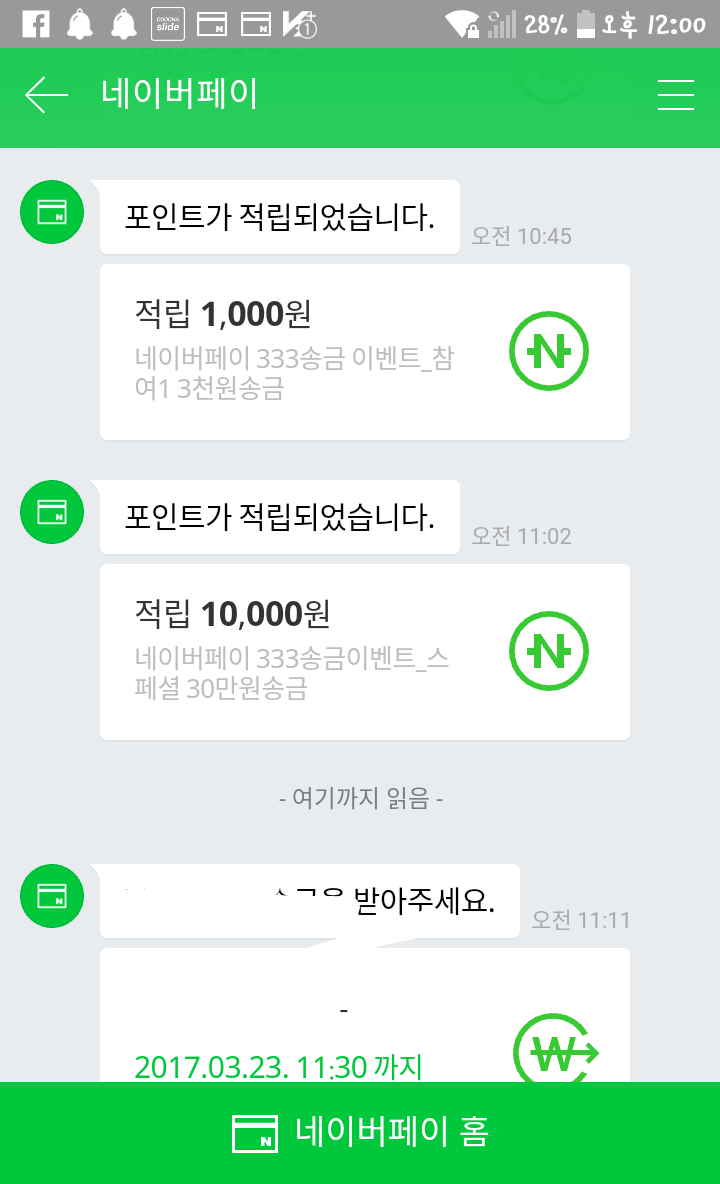
Task: Tap the battery icon in status bar
Action: (x=586, y=24)
